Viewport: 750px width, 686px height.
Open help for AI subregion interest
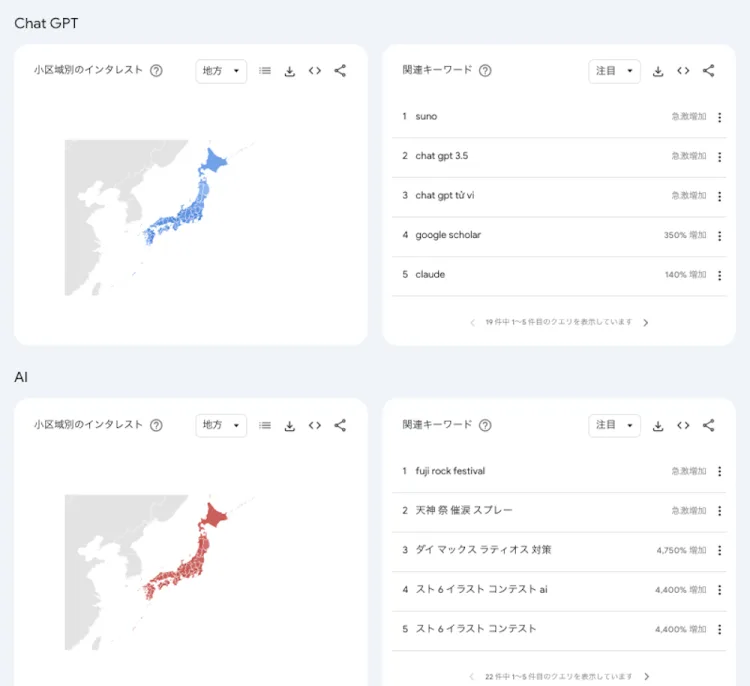(x=156, y=425)
